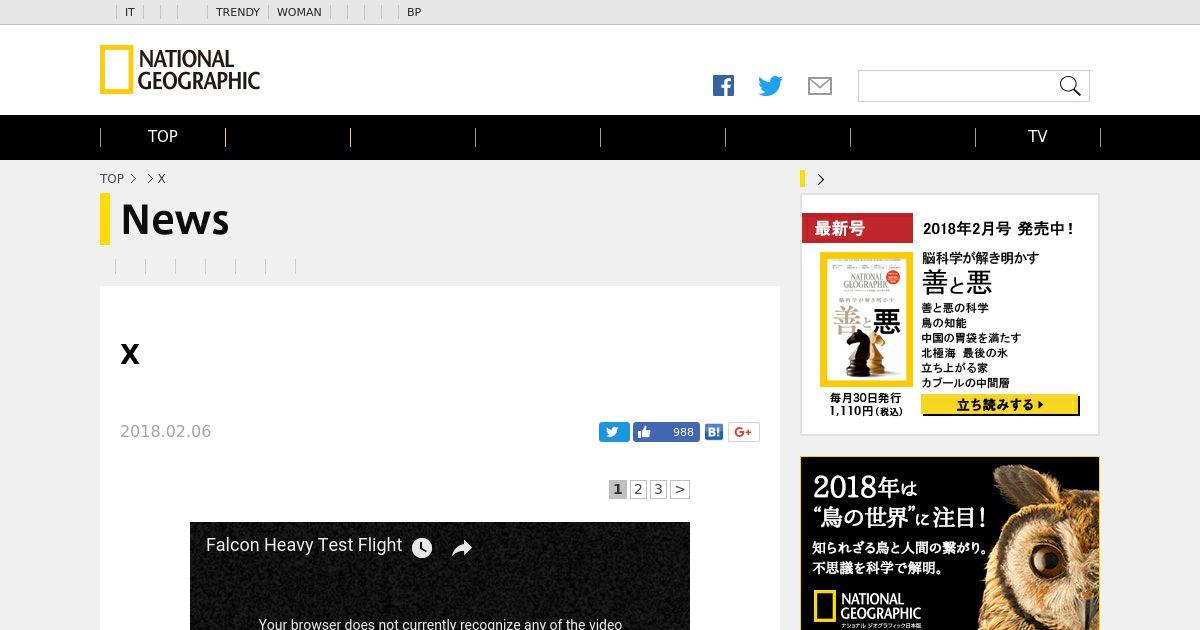The image size is (1200, 630).
Task: Open the 2018 bird world owl banner
Action: 950,543
